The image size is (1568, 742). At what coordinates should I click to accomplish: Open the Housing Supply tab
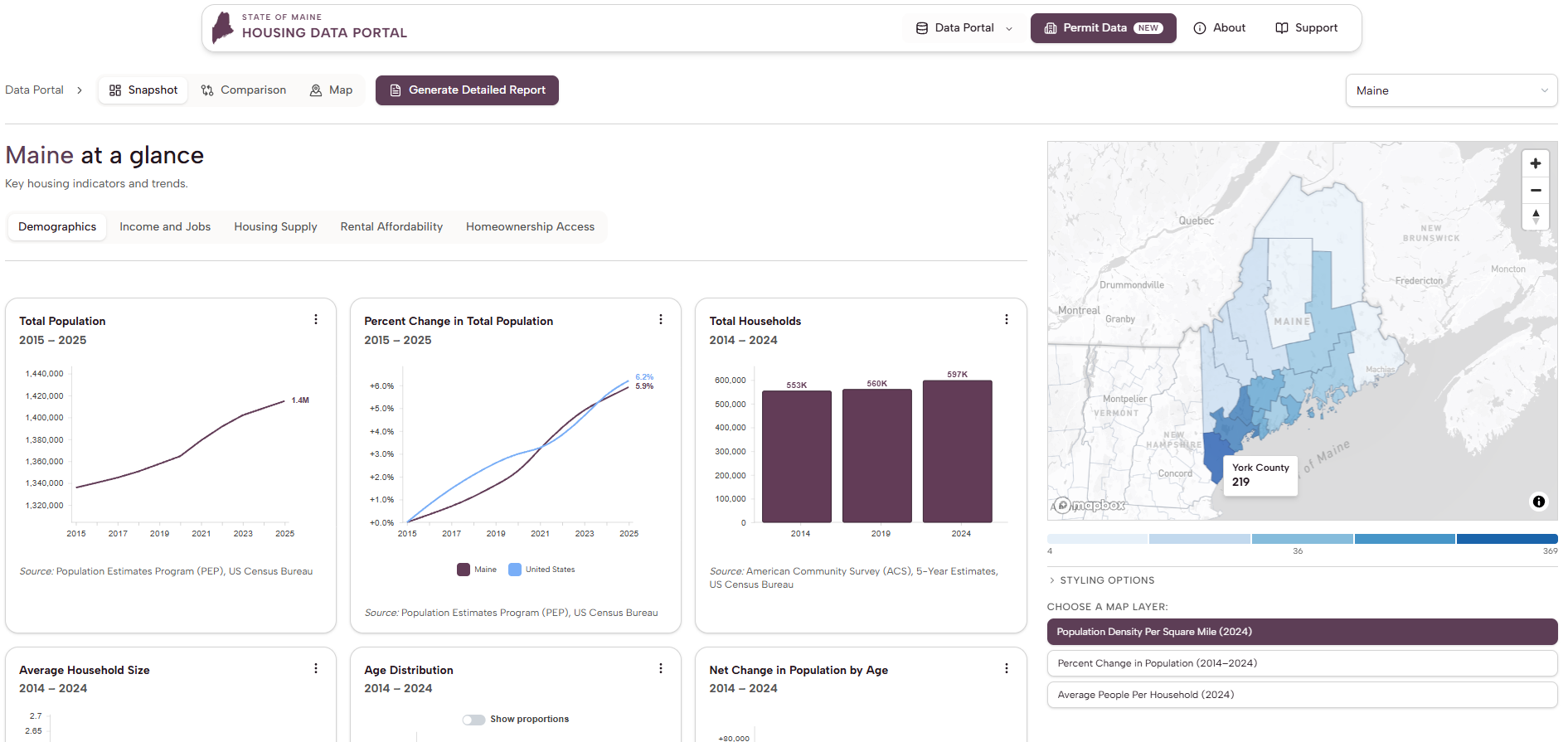point(275,226)
